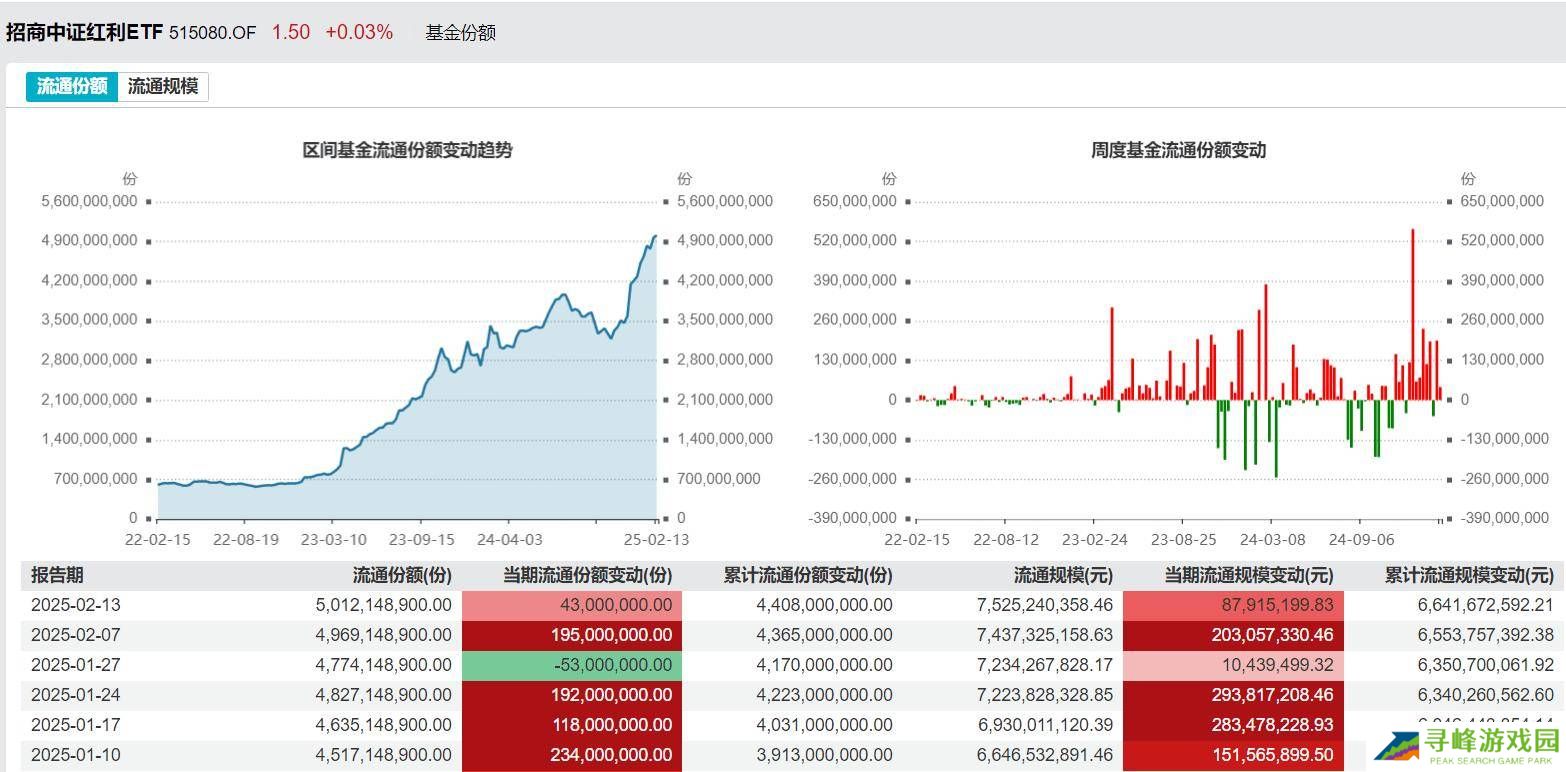Click the 6,641,672,592.21 cumulative scale cell
Screen dimensions: 1566x772
[x=1486, y=605]
